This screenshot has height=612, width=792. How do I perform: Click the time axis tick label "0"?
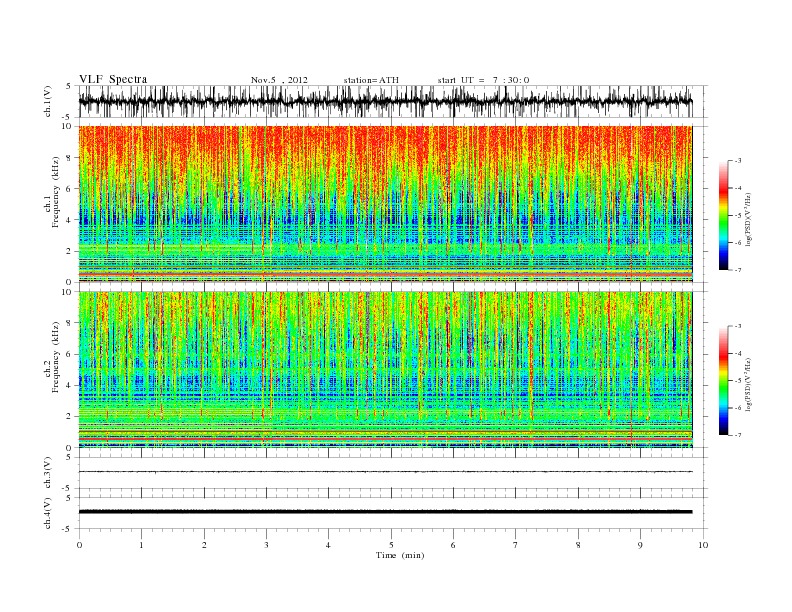click(79, 545)
